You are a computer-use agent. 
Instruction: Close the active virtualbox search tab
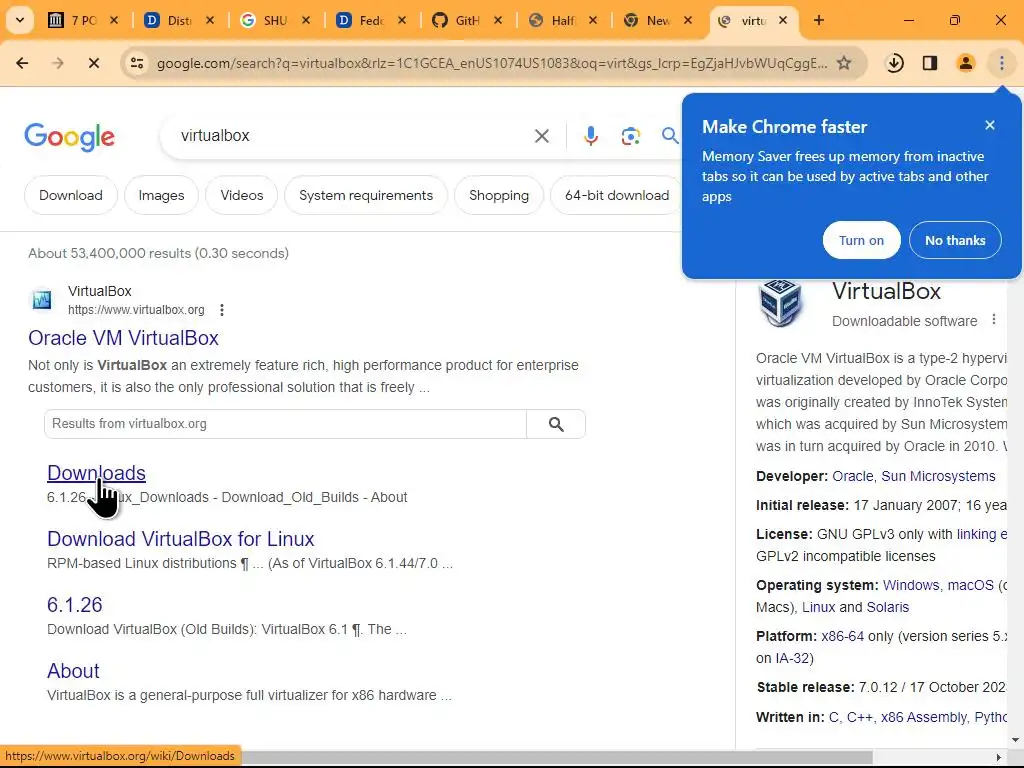(783, 20)
